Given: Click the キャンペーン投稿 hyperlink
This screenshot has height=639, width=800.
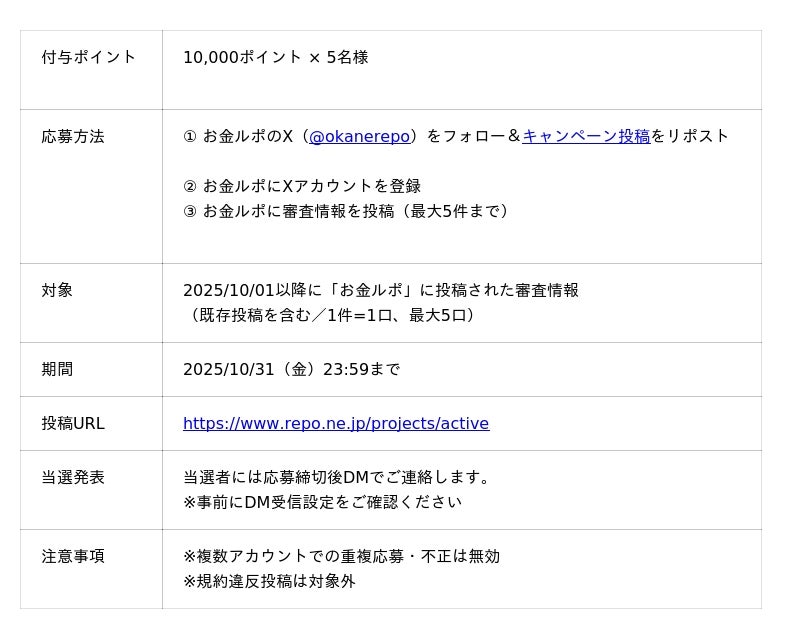Looking at the screenshot, I should pyautogui.click(x=586, y=136).
